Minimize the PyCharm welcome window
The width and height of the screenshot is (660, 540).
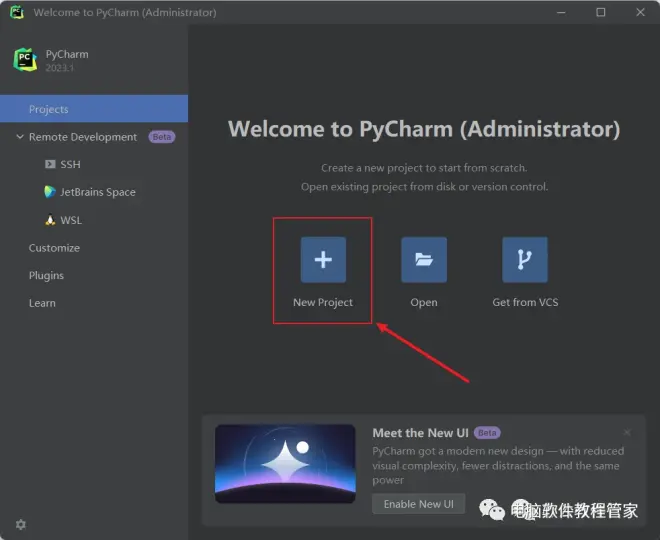pos(561,12)
